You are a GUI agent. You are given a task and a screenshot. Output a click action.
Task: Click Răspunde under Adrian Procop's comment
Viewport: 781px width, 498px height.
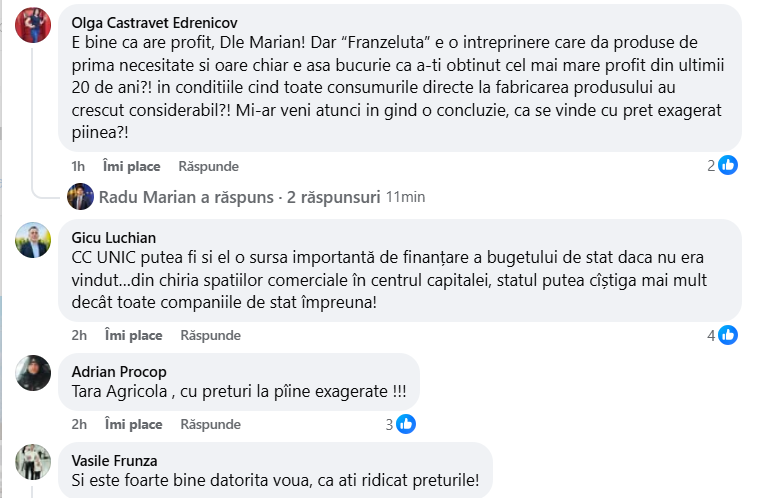(x=210, y=424)
